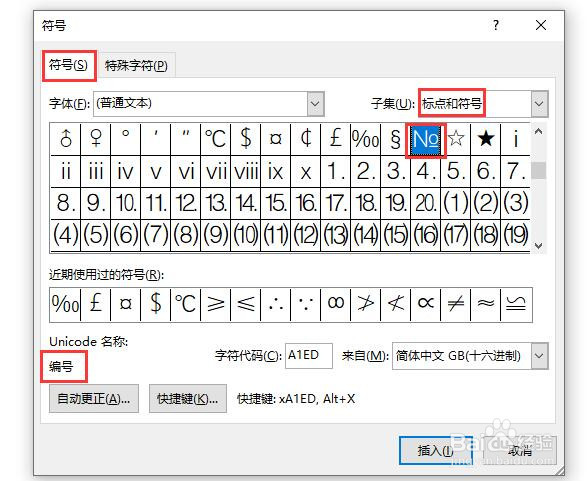Open the ? help button in title bar
Image resolution: width=587 pixels, height=481 pixels.
(496, 25)
